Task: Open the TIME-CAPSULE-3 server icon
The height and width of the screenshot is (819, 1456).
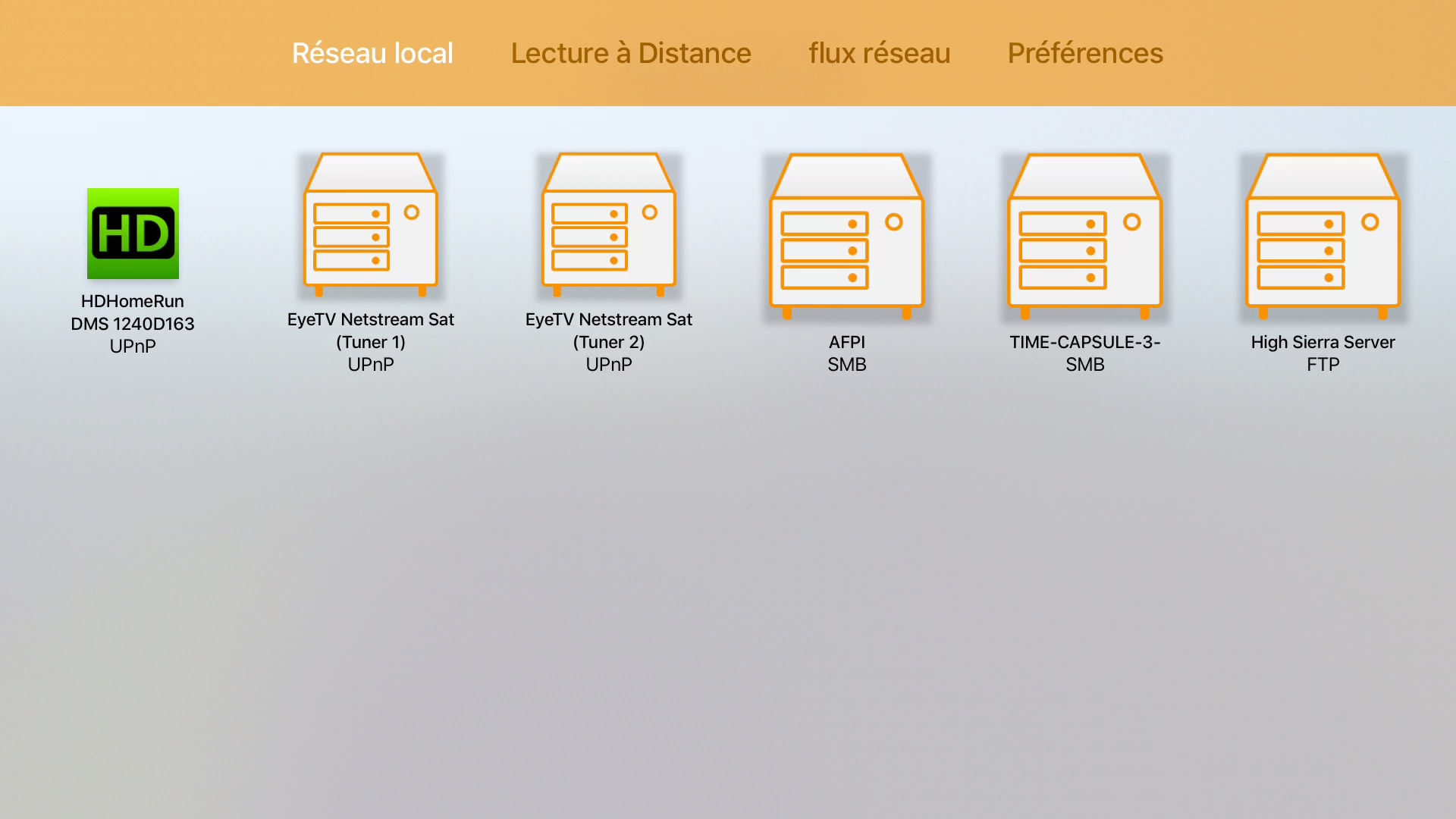Action: (1085, 237)
